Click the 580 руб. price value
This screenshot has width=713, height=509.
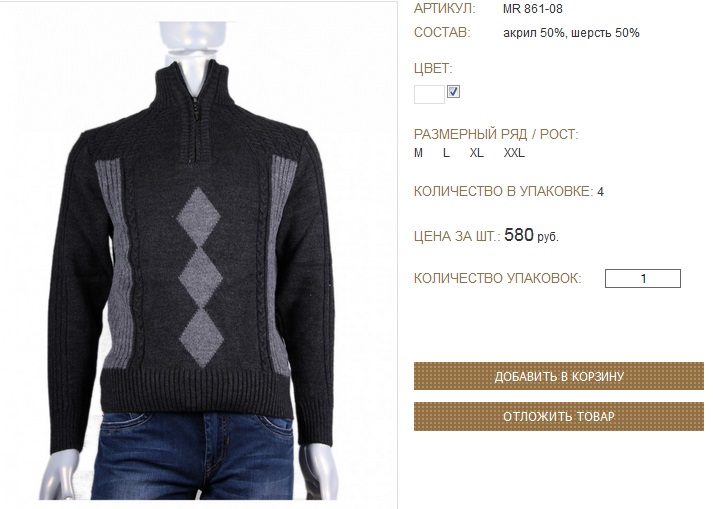[x=531, y=235]
